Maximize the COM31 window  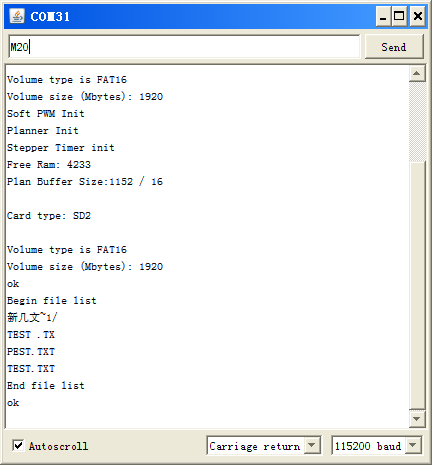pyautogui.click(x=399, y=16)
